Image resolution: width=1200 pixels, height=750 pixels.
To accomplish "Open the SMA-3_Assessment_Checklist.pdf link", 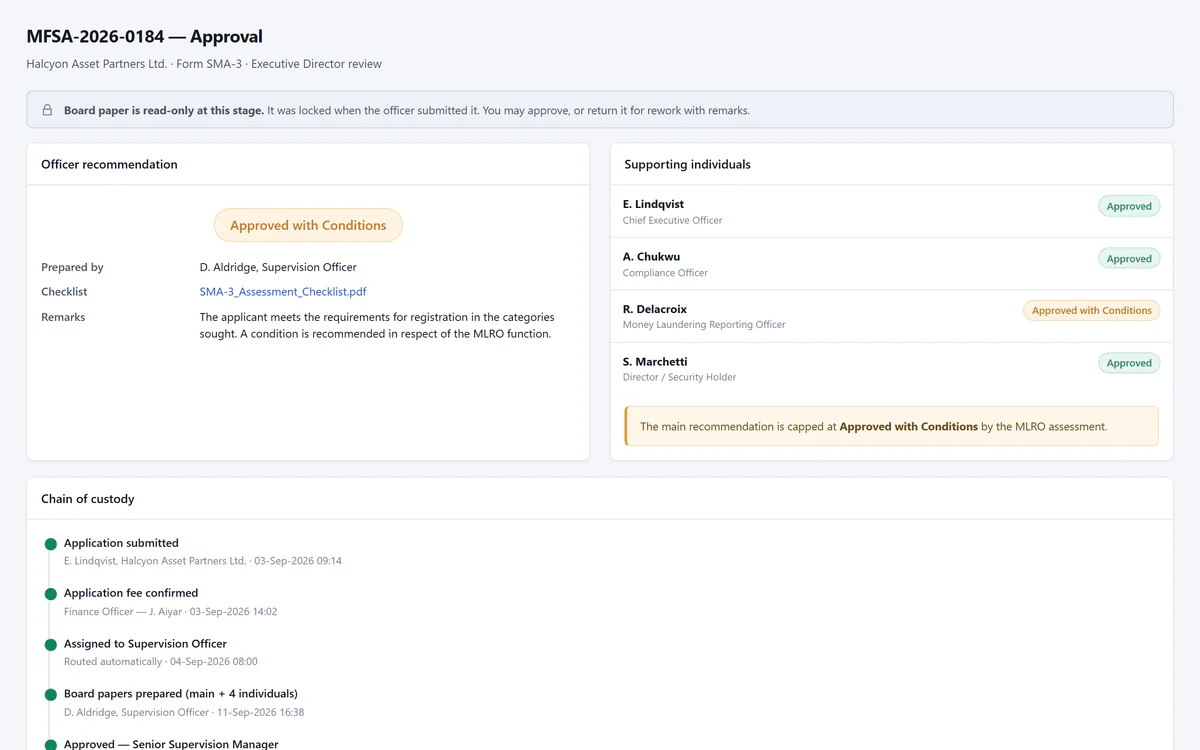I will click(x=283, y=292).
